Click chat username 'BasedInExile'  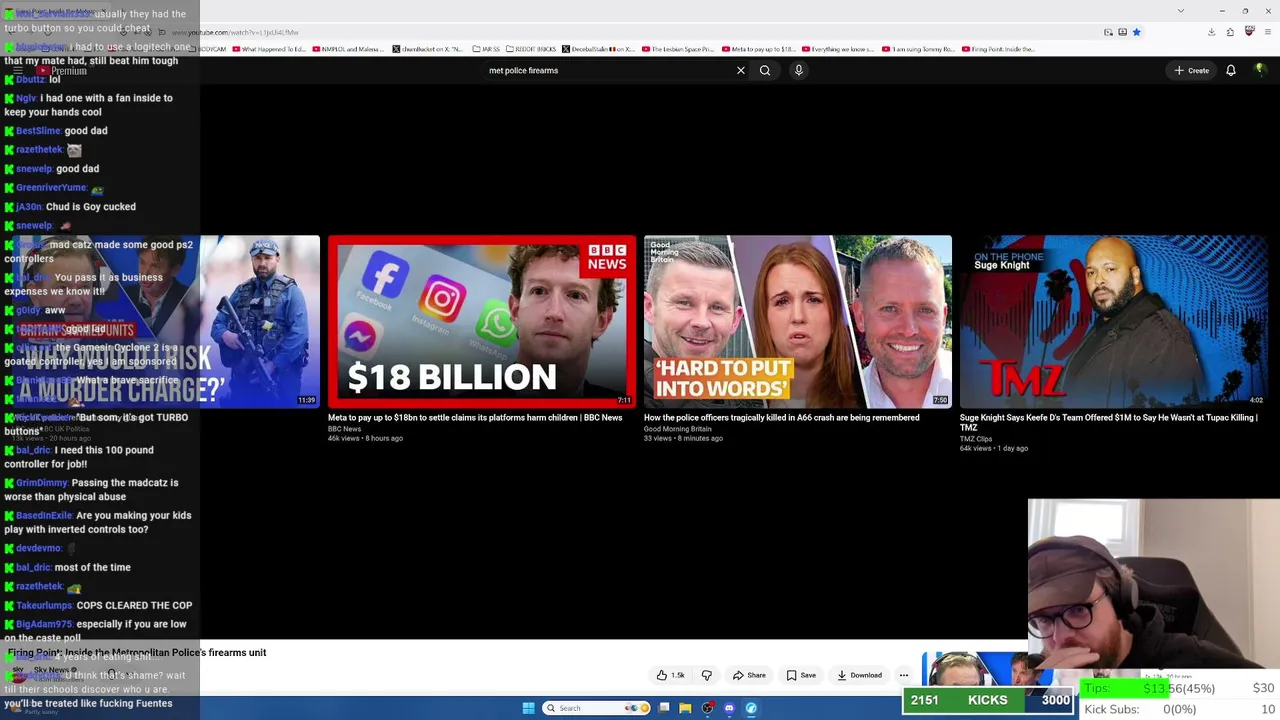[x=44, y=516]
